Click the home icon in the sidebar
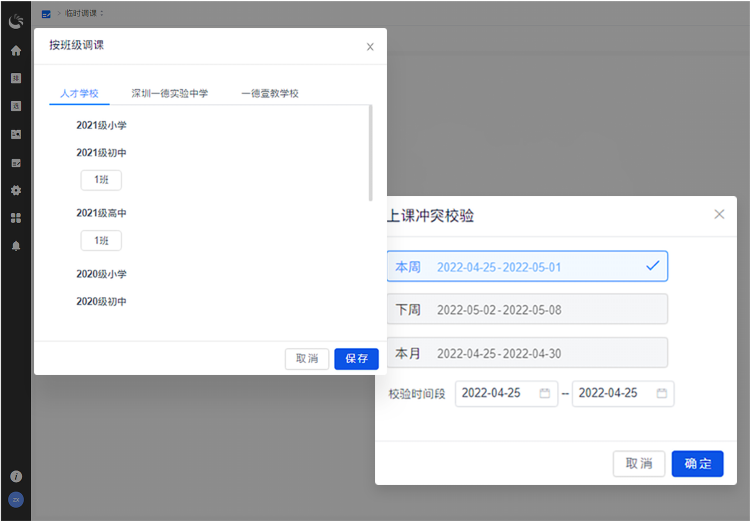Screen dimensions: 751x521 pyautogui.click(x=16, y=50)
